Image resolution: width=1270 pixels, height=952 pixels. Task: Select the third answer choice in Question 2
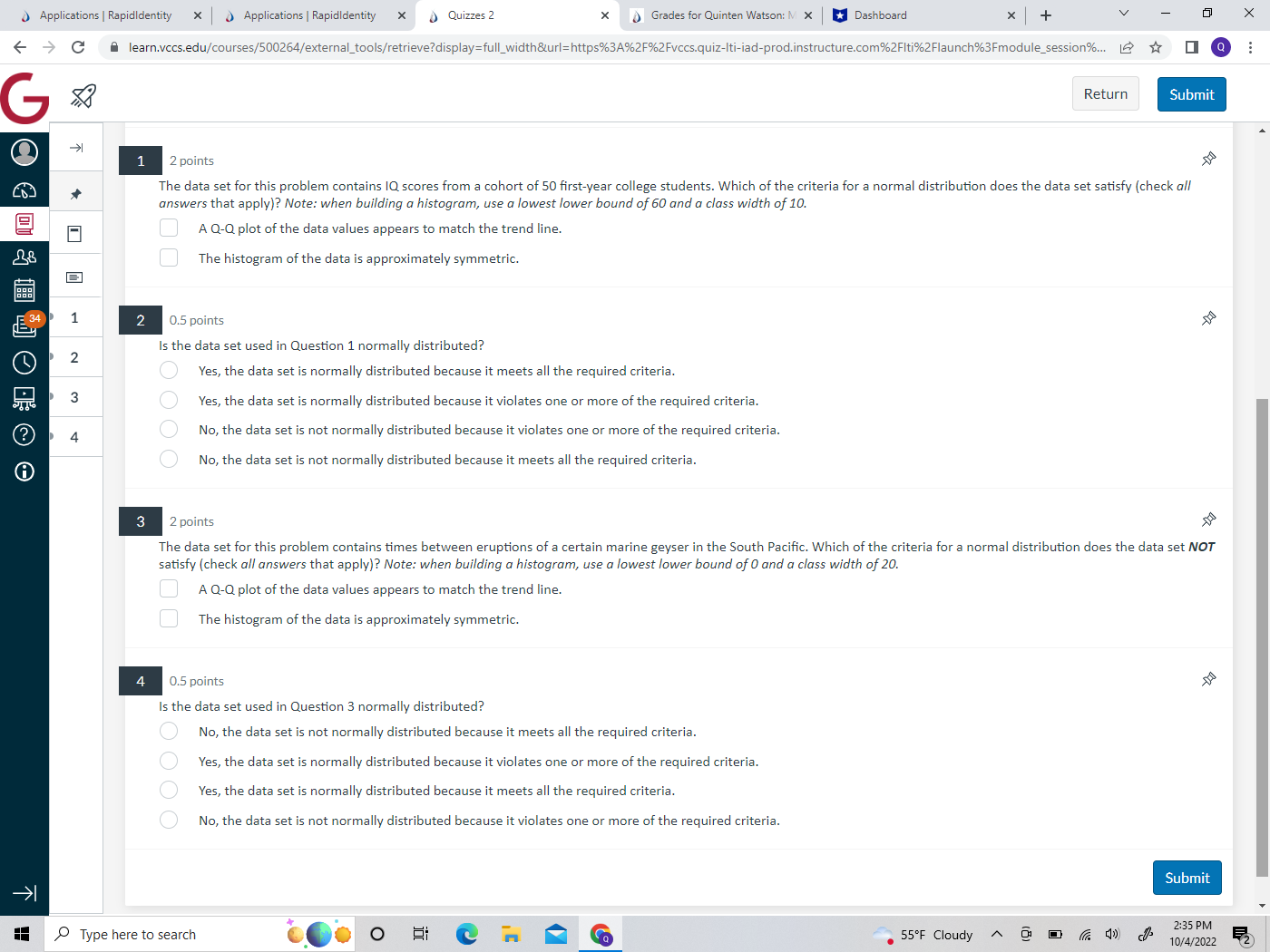tap(169, 429)
